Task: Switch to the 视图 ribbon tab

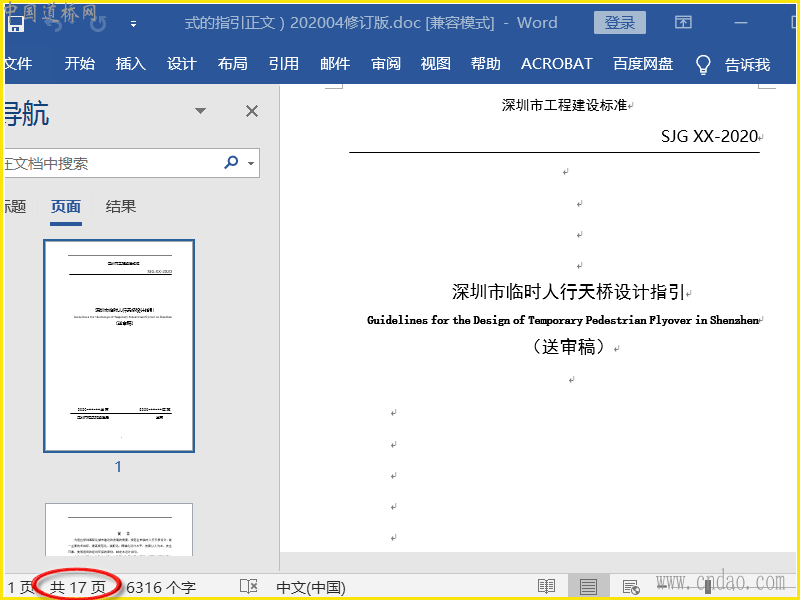Action: click(x=435, y=64)
